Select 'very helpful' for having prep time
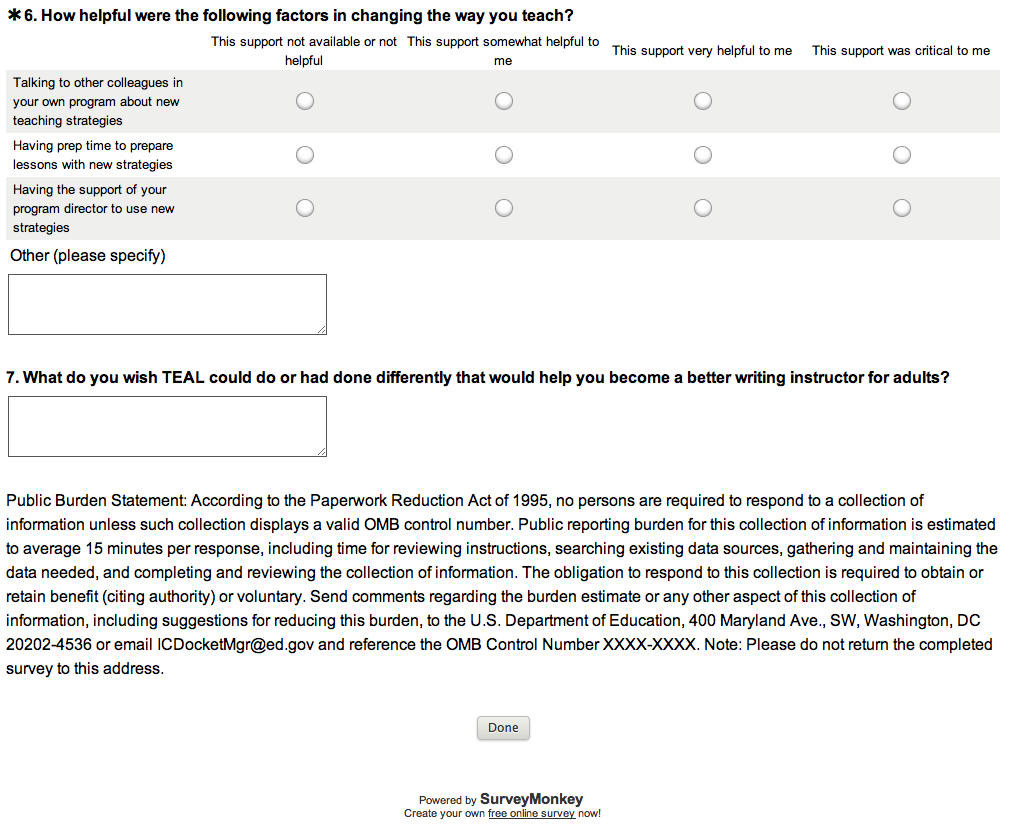 [x=703, y=155]
